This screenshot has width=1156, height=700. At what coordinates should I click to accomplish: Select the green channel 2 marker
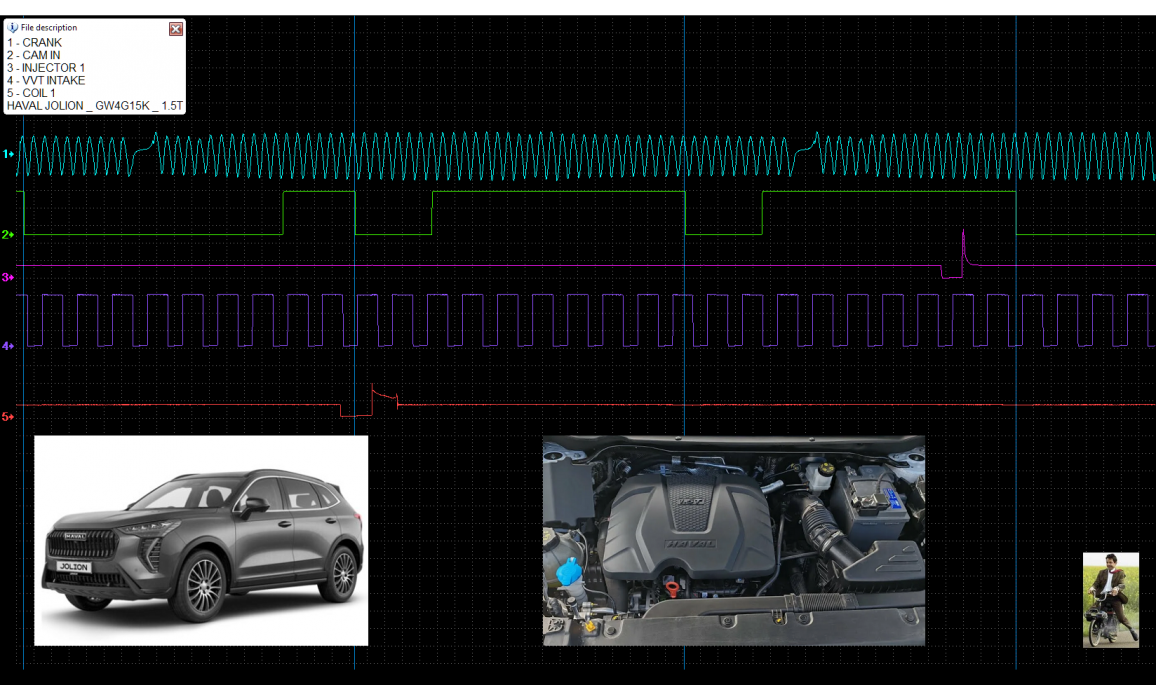click(6, 235)
